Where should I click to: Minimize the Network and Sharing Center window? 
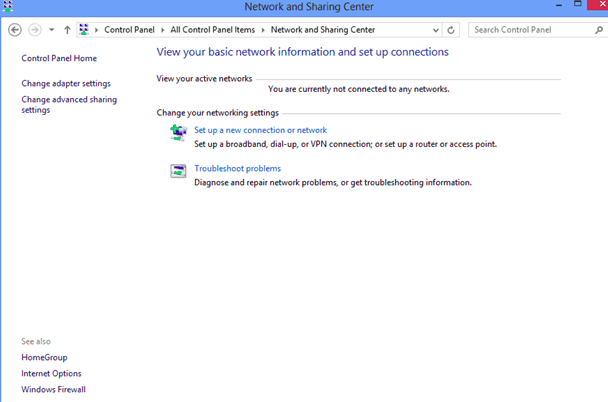pyautogui.click(x=559, y=5)
